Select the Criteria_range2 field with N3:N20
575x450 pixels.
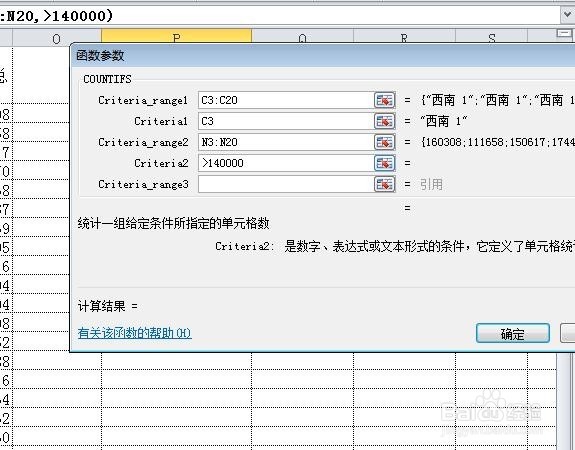pyautogui.click(x=286, y=142)
